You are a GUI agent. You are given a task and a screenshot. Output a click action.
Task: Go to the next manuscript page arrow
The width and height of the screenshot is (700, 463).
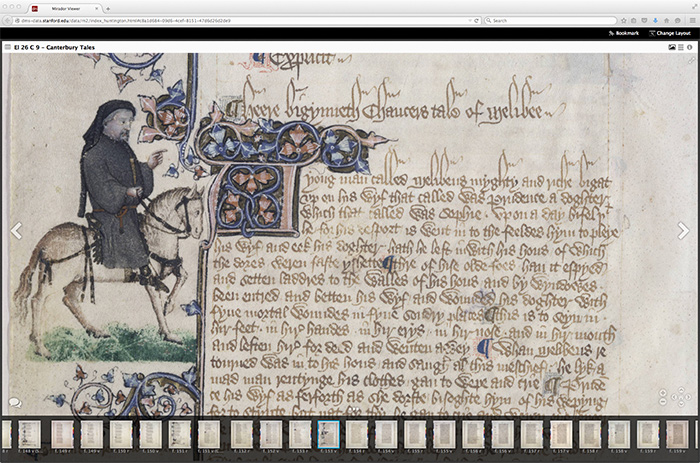coord(684,231)
